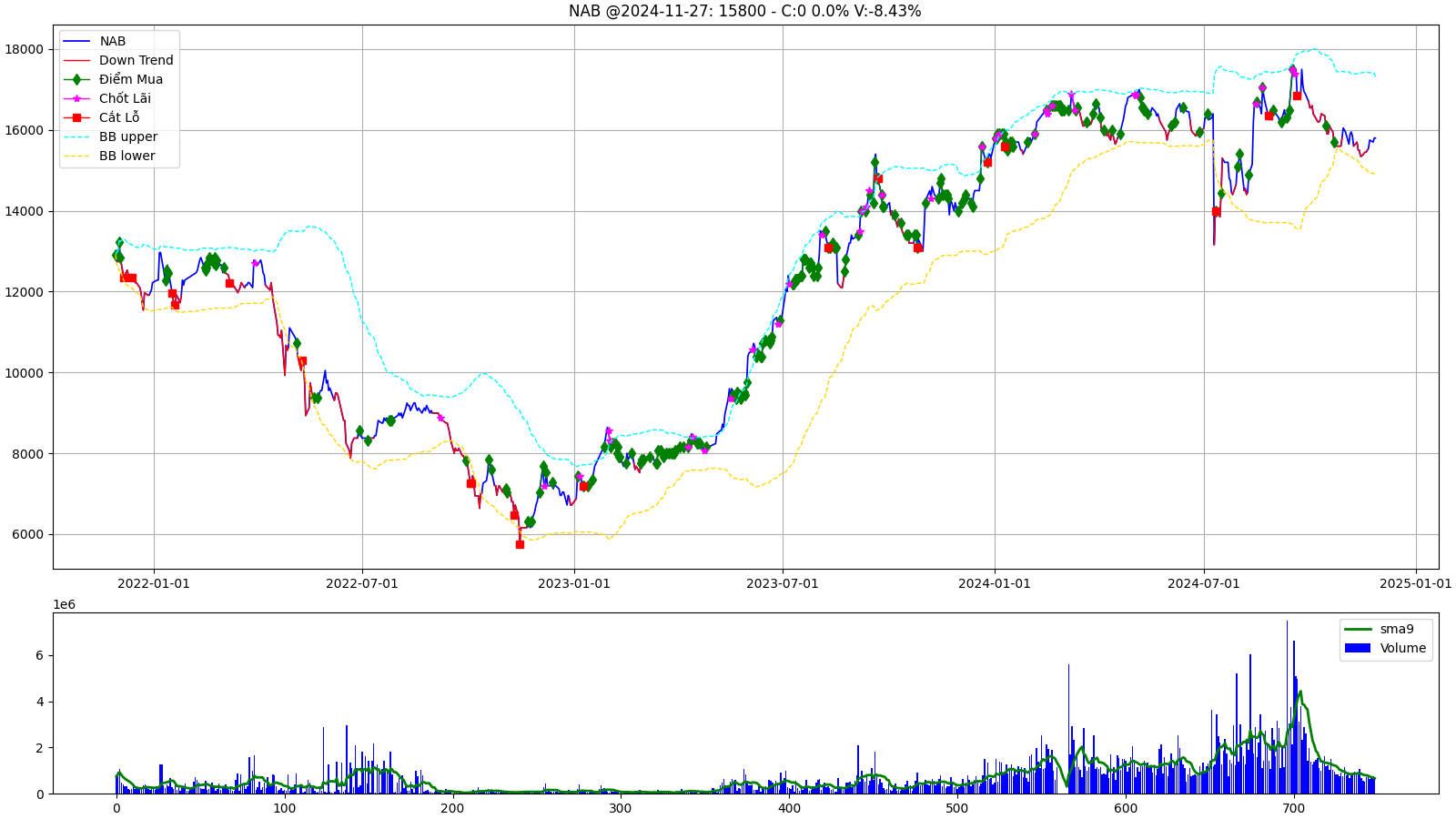Viewport: 1456px width, 819px height.
Task: Click the 2023-01-01 date axis label
Action: pyautogui.click(x=574, y=583)
